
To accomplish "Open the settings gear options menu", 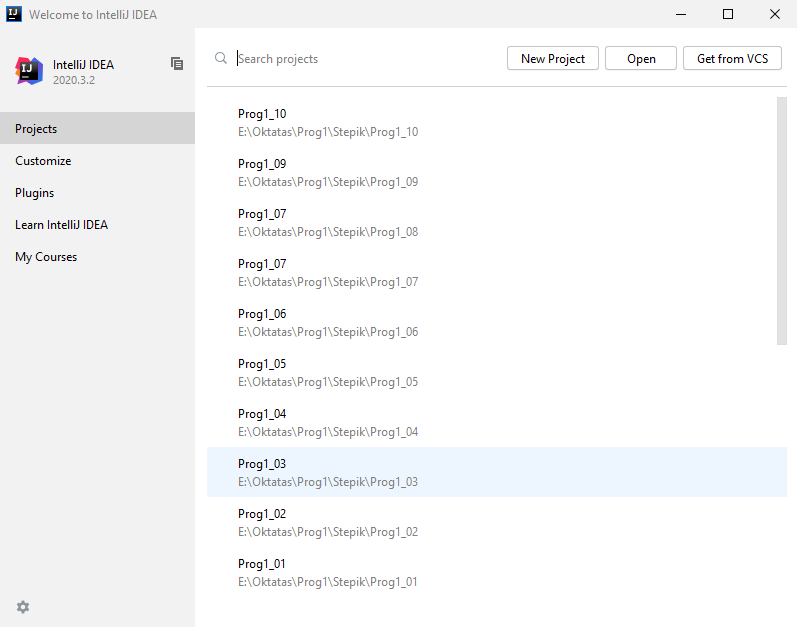I will tap(23, 607).
